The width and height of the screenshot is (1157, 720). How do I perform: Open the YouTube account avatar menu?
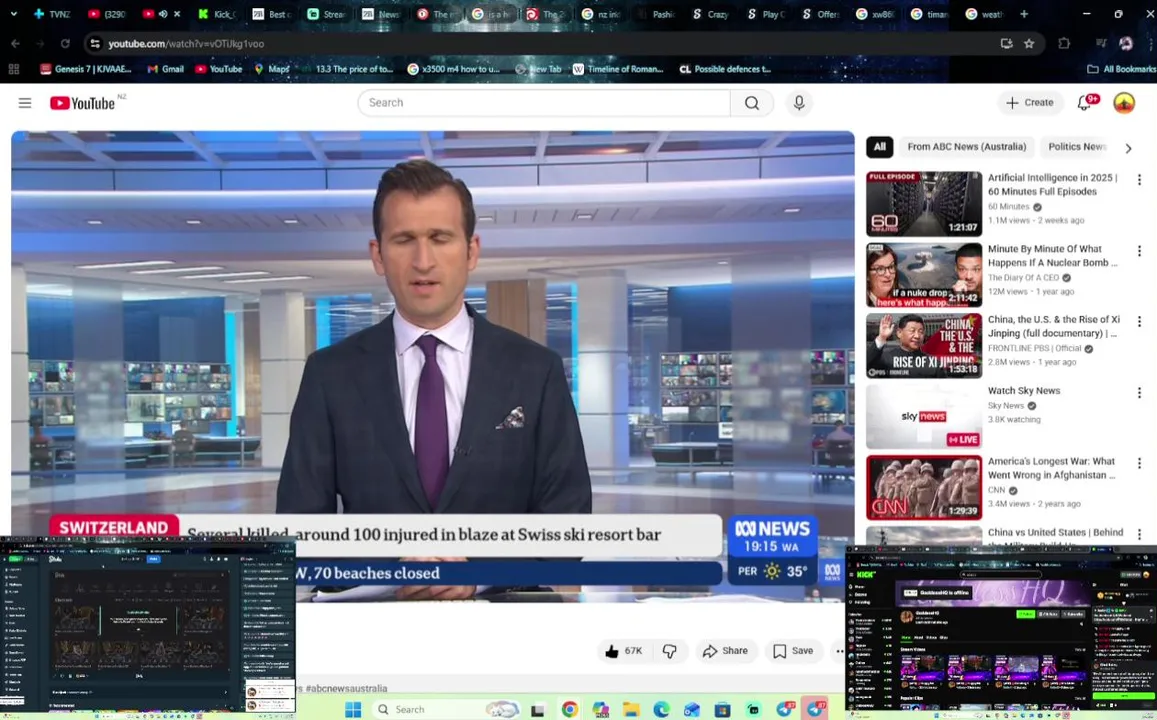[x=1124, y=103]
